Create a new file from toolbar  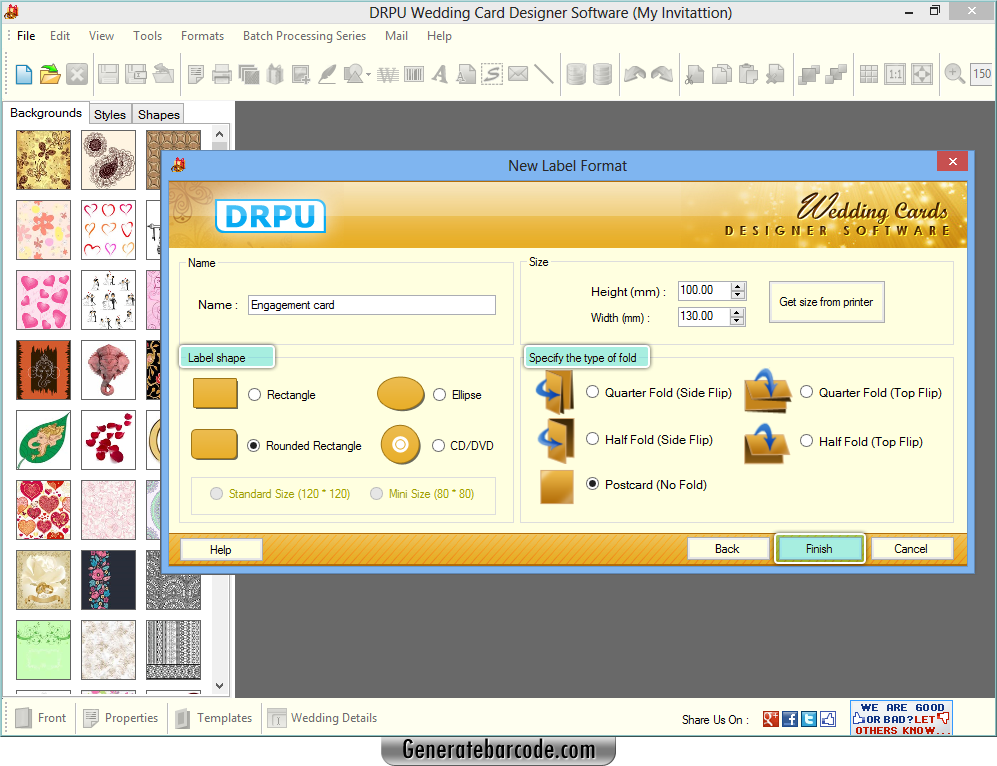click(x=24, y=74)
